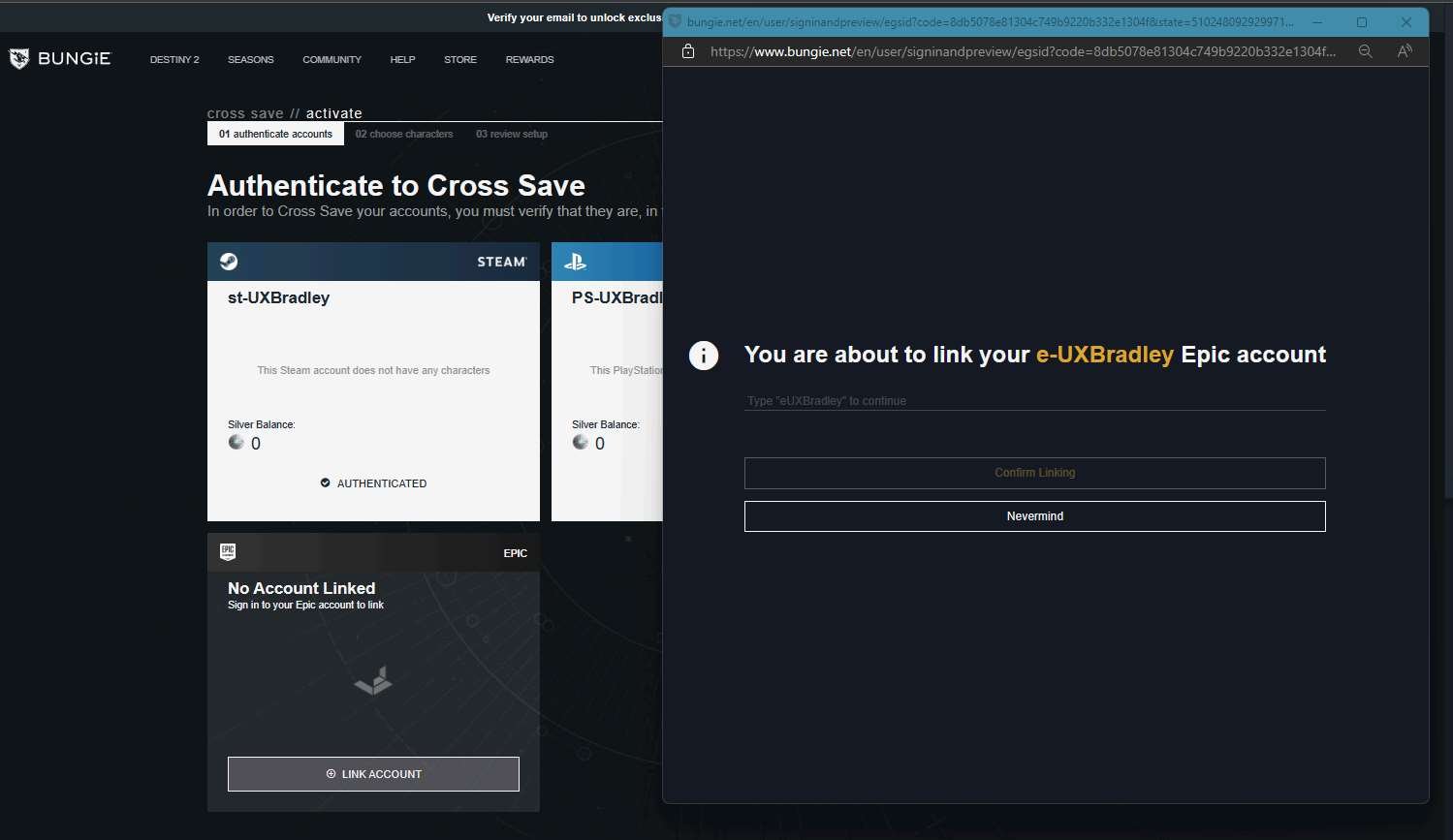1453x840 pixels.
Task: Click the verify your email banner text
Action: pyautogui.click(x=575, y=17)
